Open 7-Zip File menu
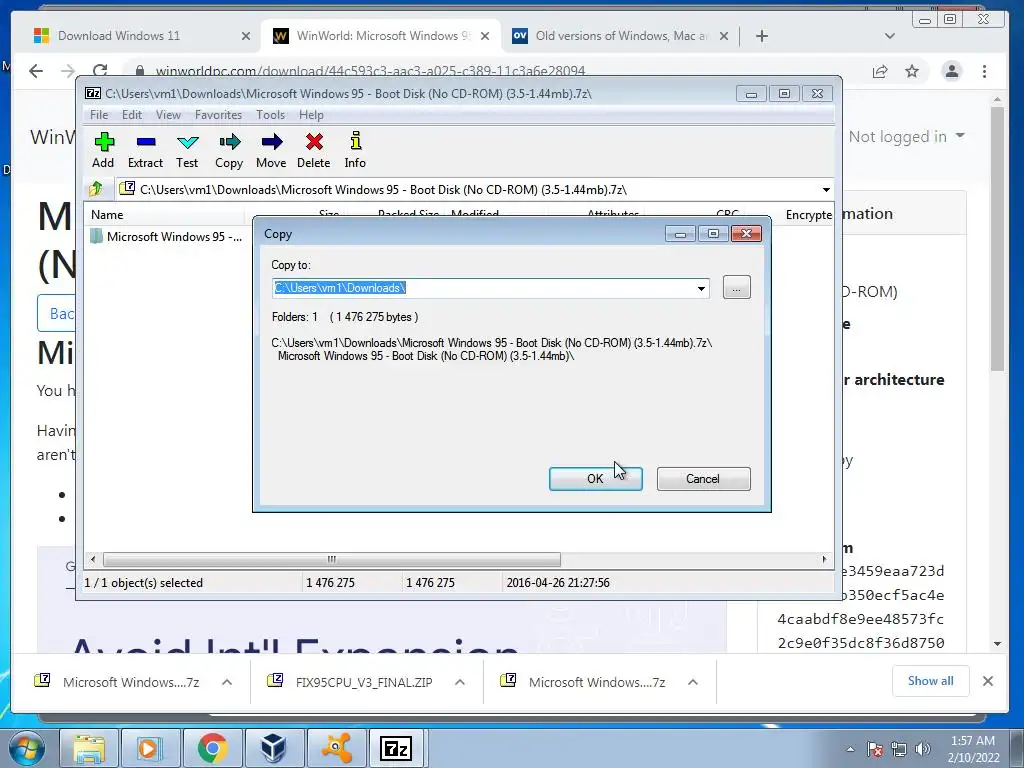The width and height of the screenshot is (1024, 768). pos(99,115)
